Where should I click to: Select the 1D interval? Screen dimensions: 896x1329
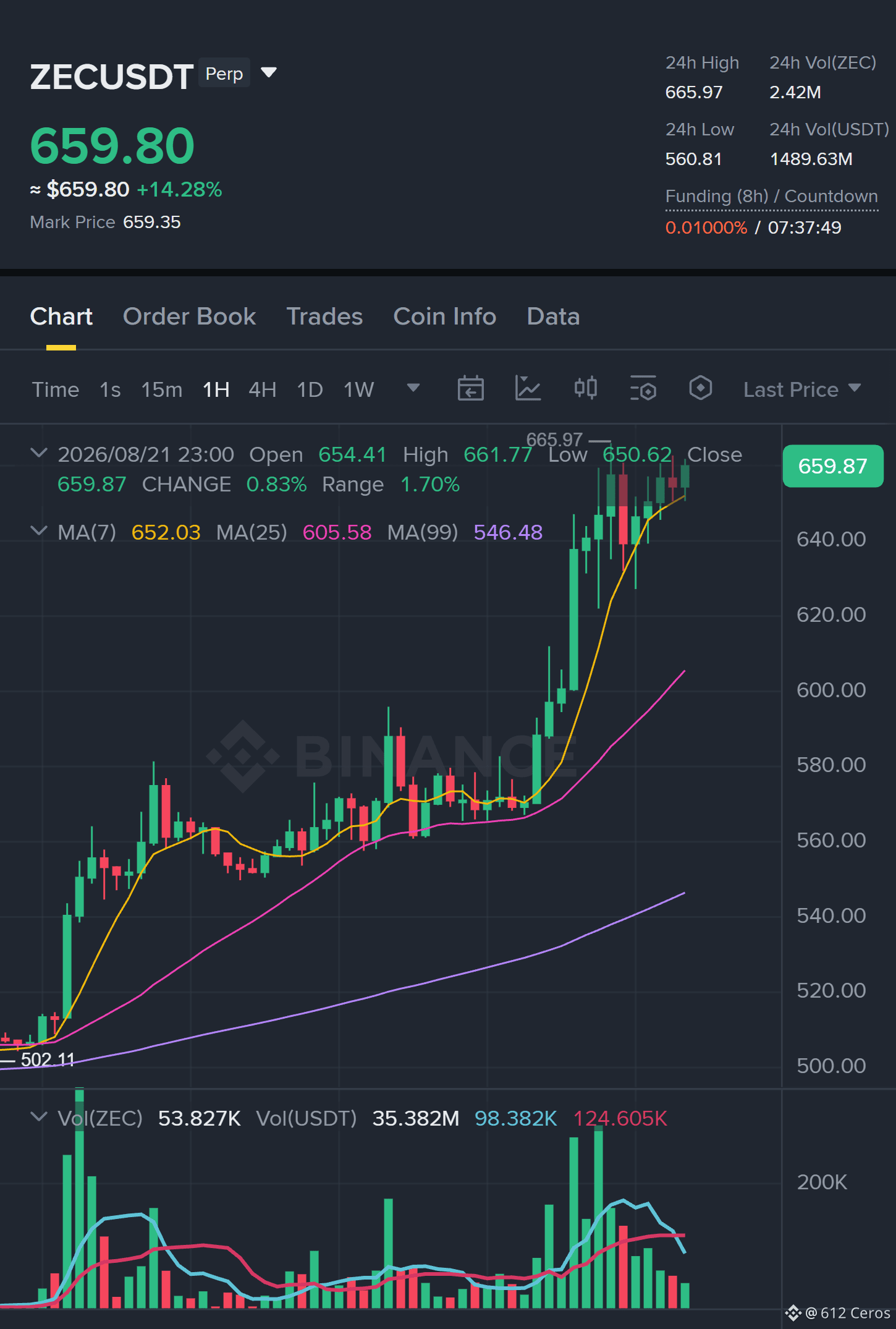[x=310, y=389]
